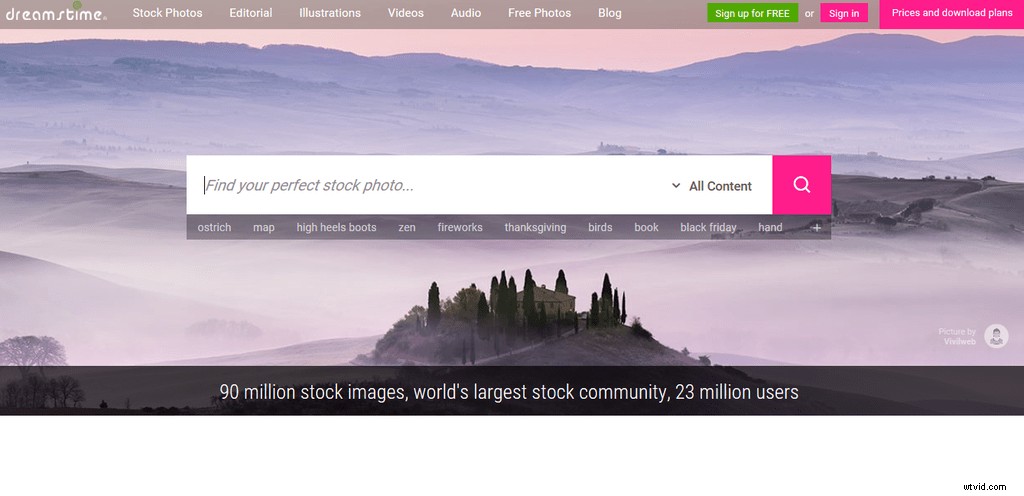This screenshot has width=1024, height=496.
Task: Select thanksgiving keyword suggestion
Action: [535, 227]
